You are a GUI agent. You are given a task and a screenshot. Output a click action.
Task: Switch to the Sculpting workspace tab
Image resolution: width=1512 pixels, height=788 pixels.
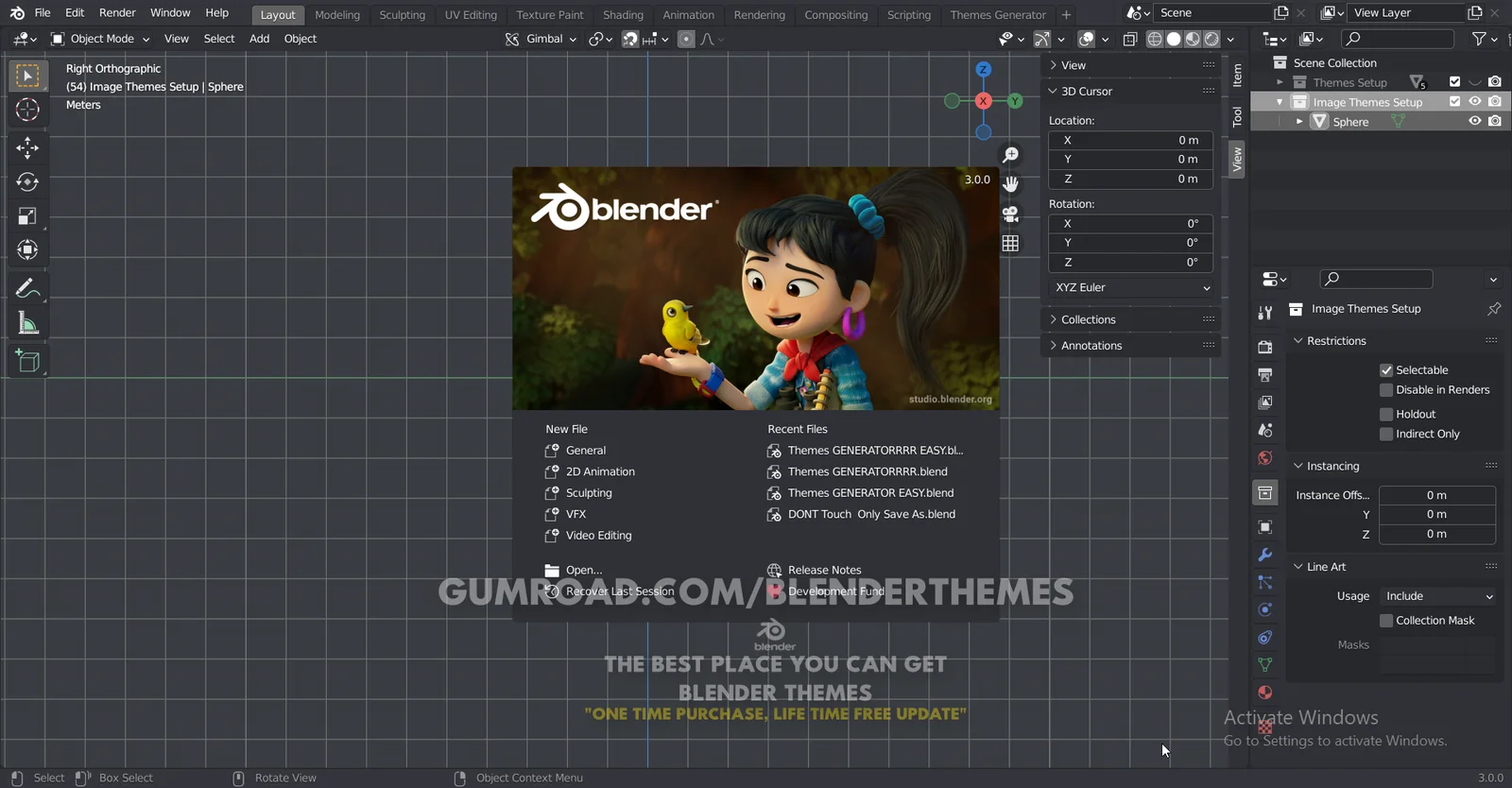(402, 15)
